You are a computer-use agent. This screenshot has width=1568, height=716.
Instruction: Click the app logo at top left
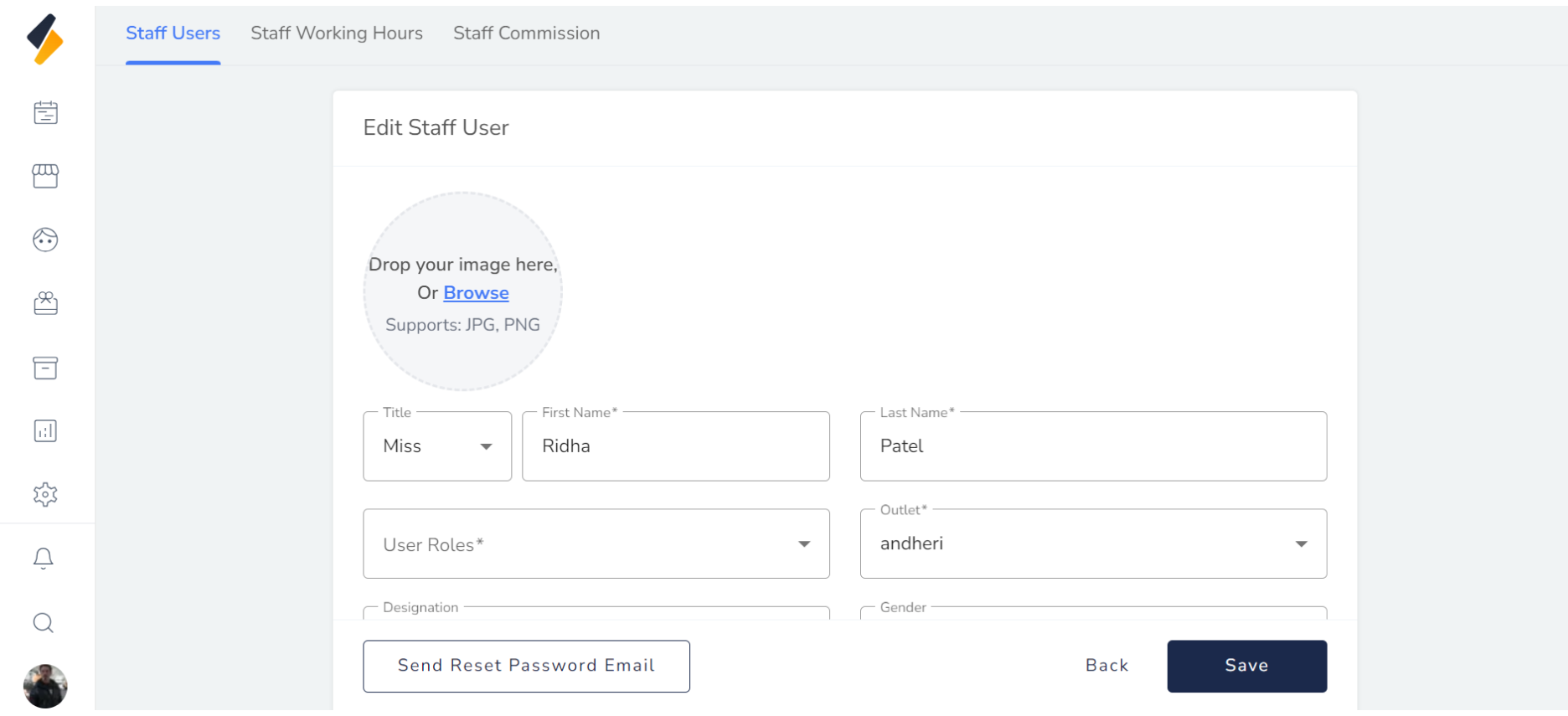[45, 39]
